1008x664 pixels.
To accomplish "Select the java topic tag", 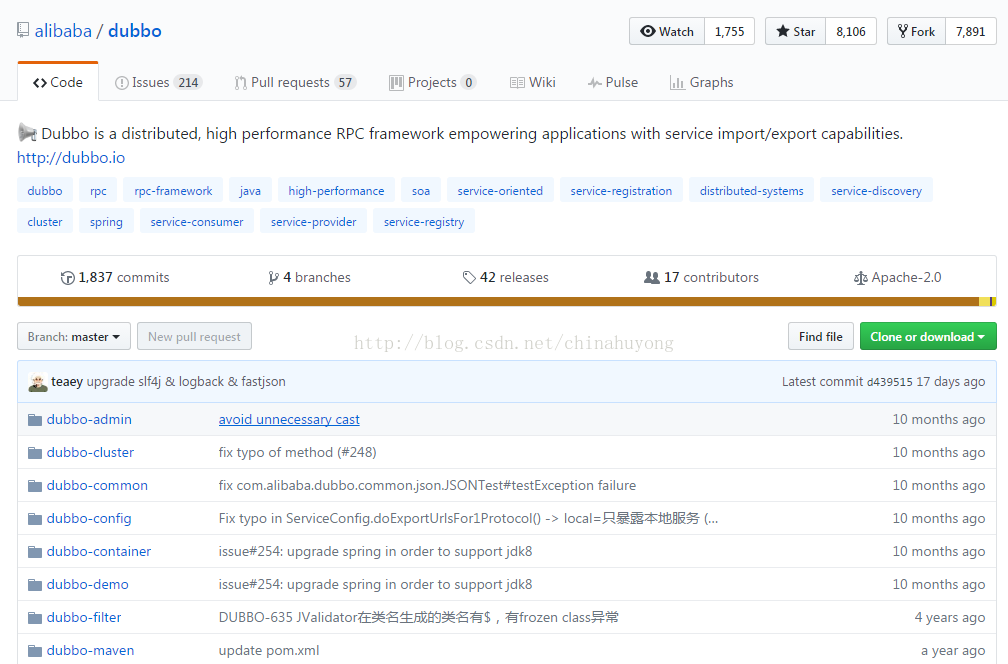I will [250, 190].
